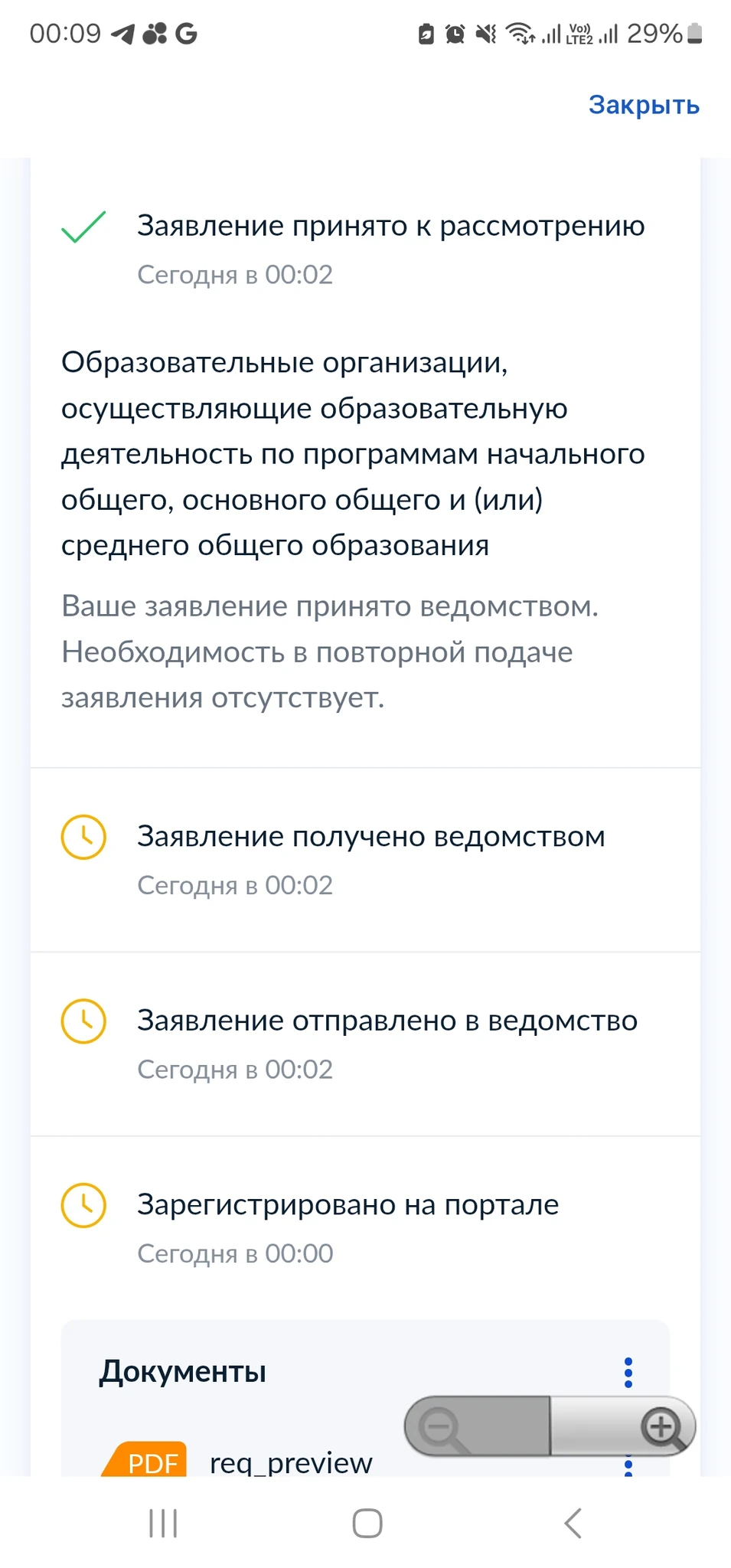Open Документы three-dot menu
Viewport: 731px width, 1568px height.
[628, 1373]
